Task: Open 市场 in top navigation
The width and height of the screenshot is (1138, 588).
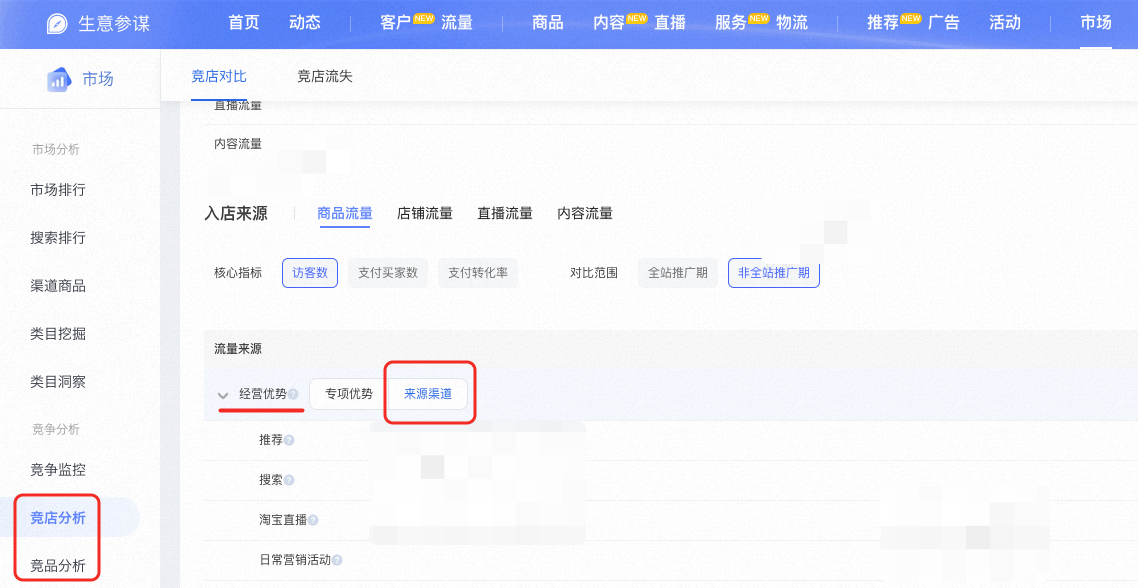Action: [x=1096, y=23]
